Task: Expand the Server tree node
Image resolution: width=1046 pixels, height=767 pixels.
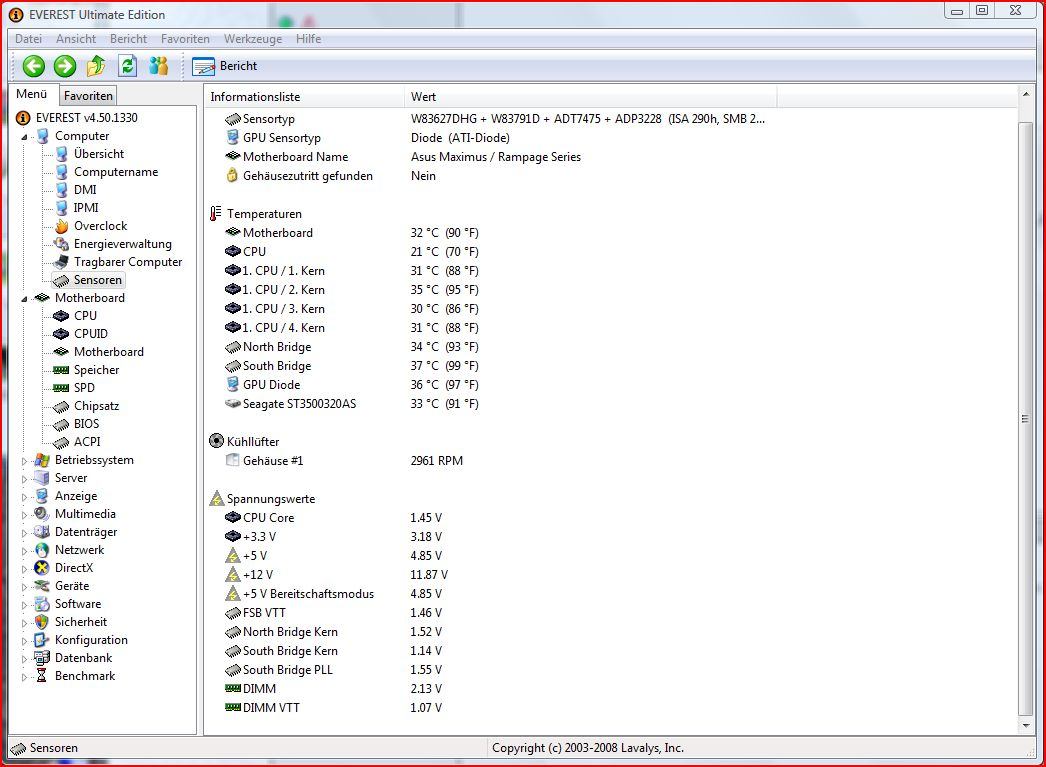Action: [x=24, y=479]
